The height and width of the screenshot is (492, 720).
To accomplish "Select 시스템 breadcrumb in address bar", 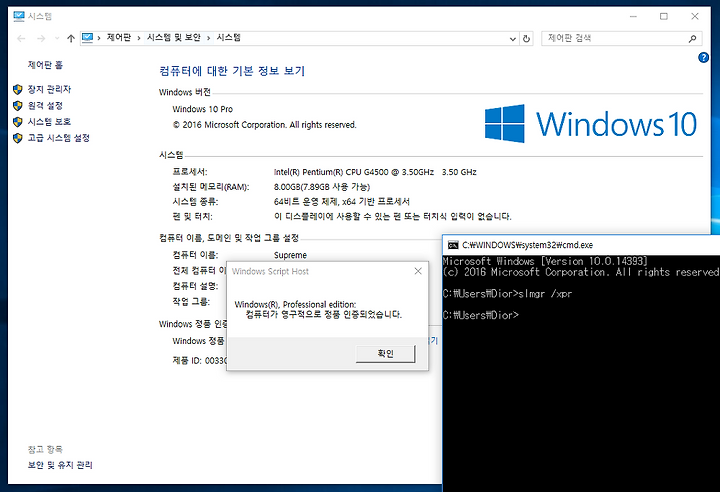I will click(x=229, y=38).
